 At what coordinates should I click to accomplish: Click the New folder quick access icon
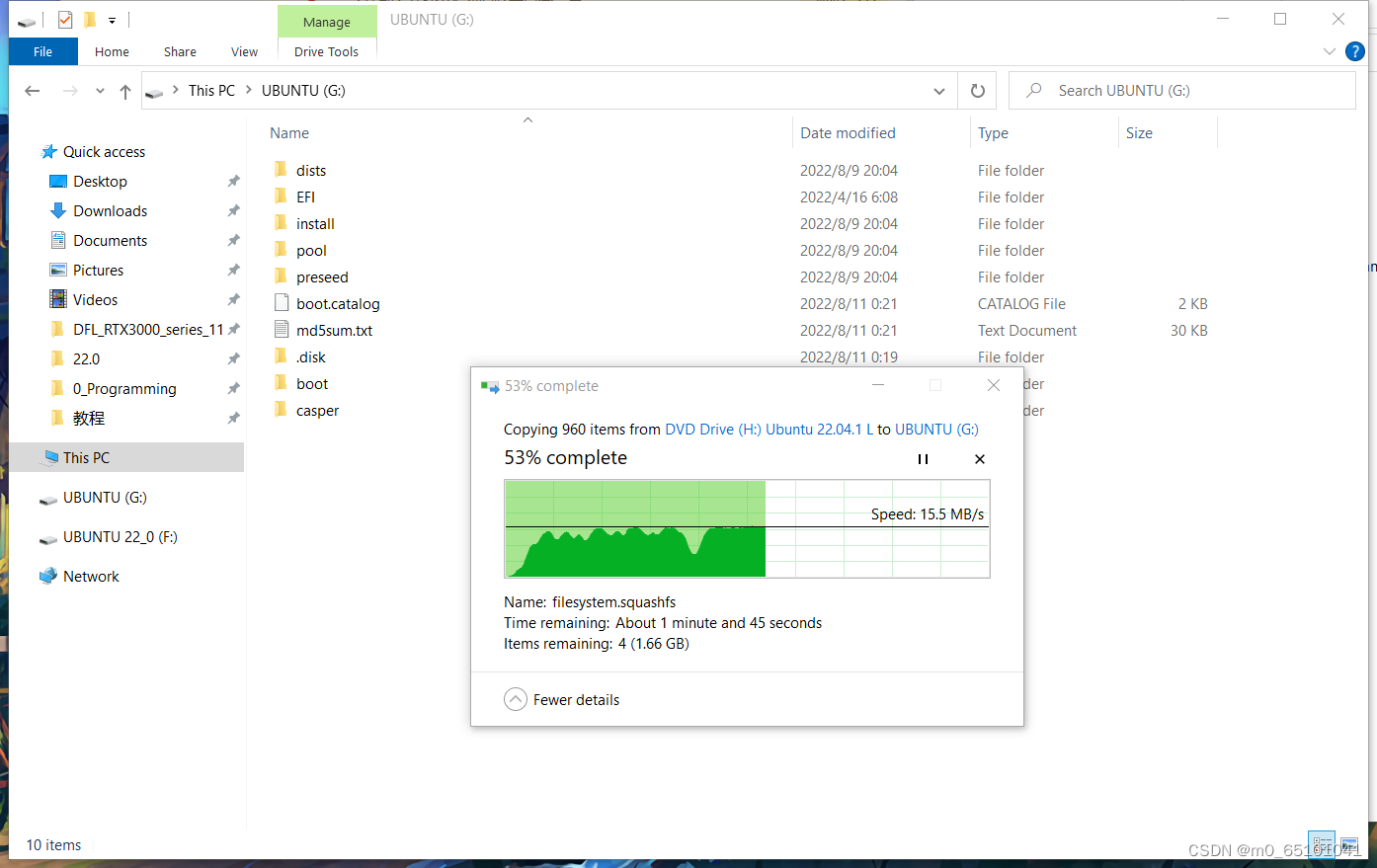tap(90, 20)
